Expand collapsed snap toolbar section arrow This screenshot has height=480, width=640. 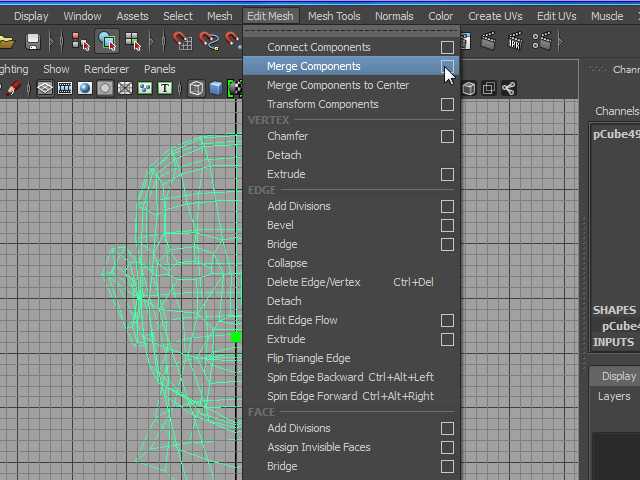point(151,41)
